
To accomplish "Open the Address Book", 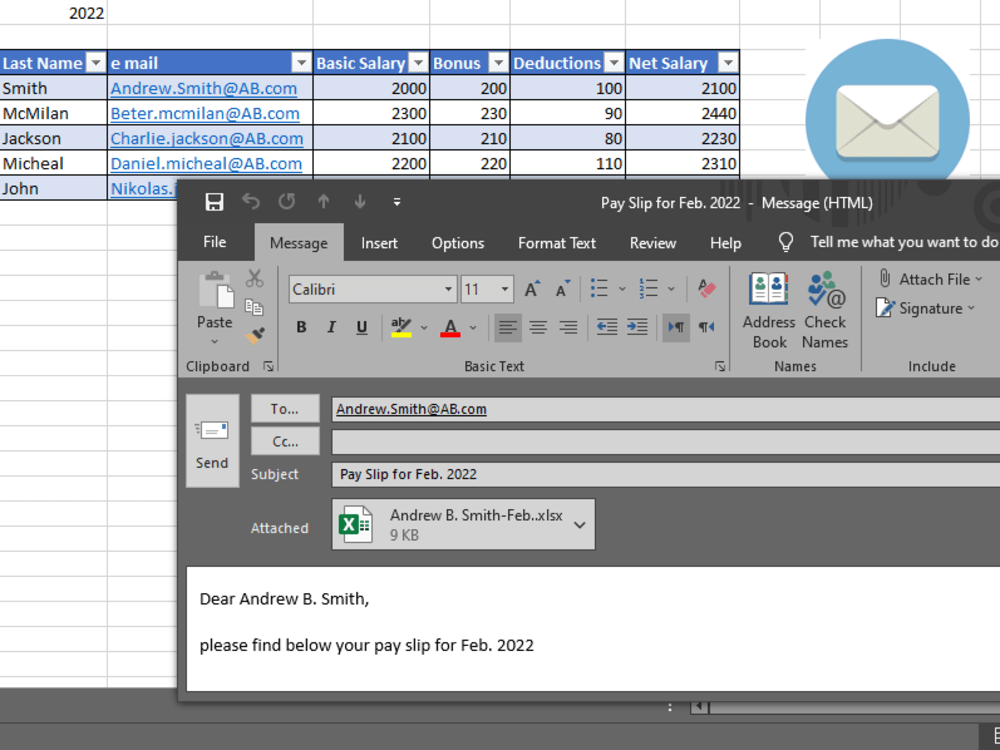I will coord(769,311).
